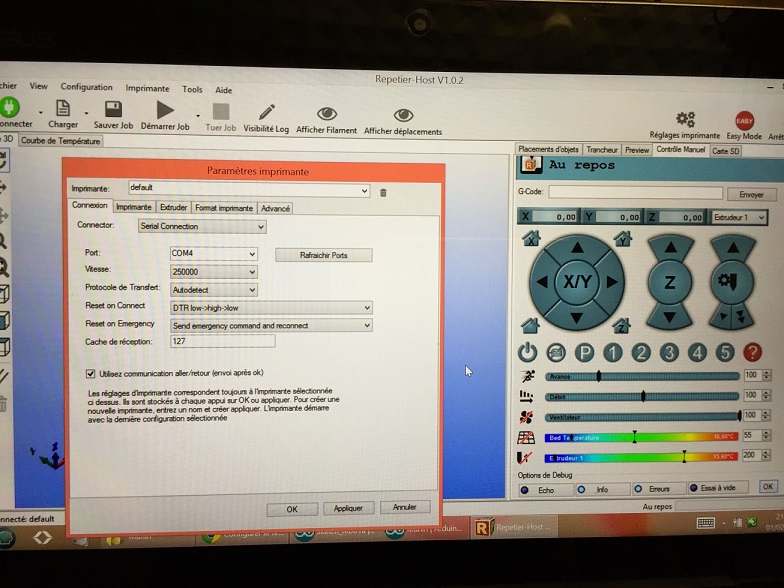Viewport: 784px width, 588px height.
Task: Switch to Format imprimante tab
Action: click(224, 208)
